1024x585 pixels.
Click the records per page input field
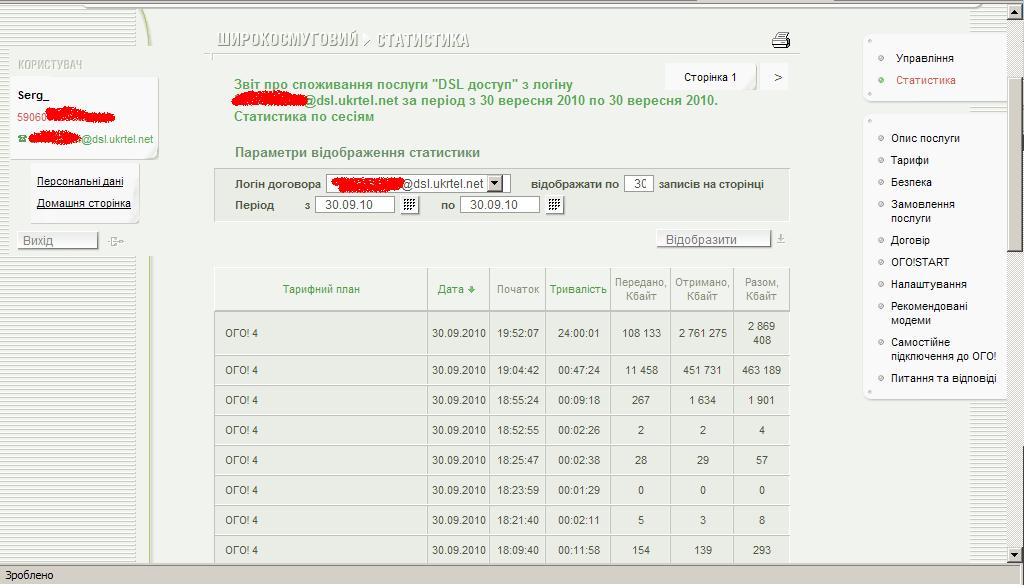tap(638, 184)
